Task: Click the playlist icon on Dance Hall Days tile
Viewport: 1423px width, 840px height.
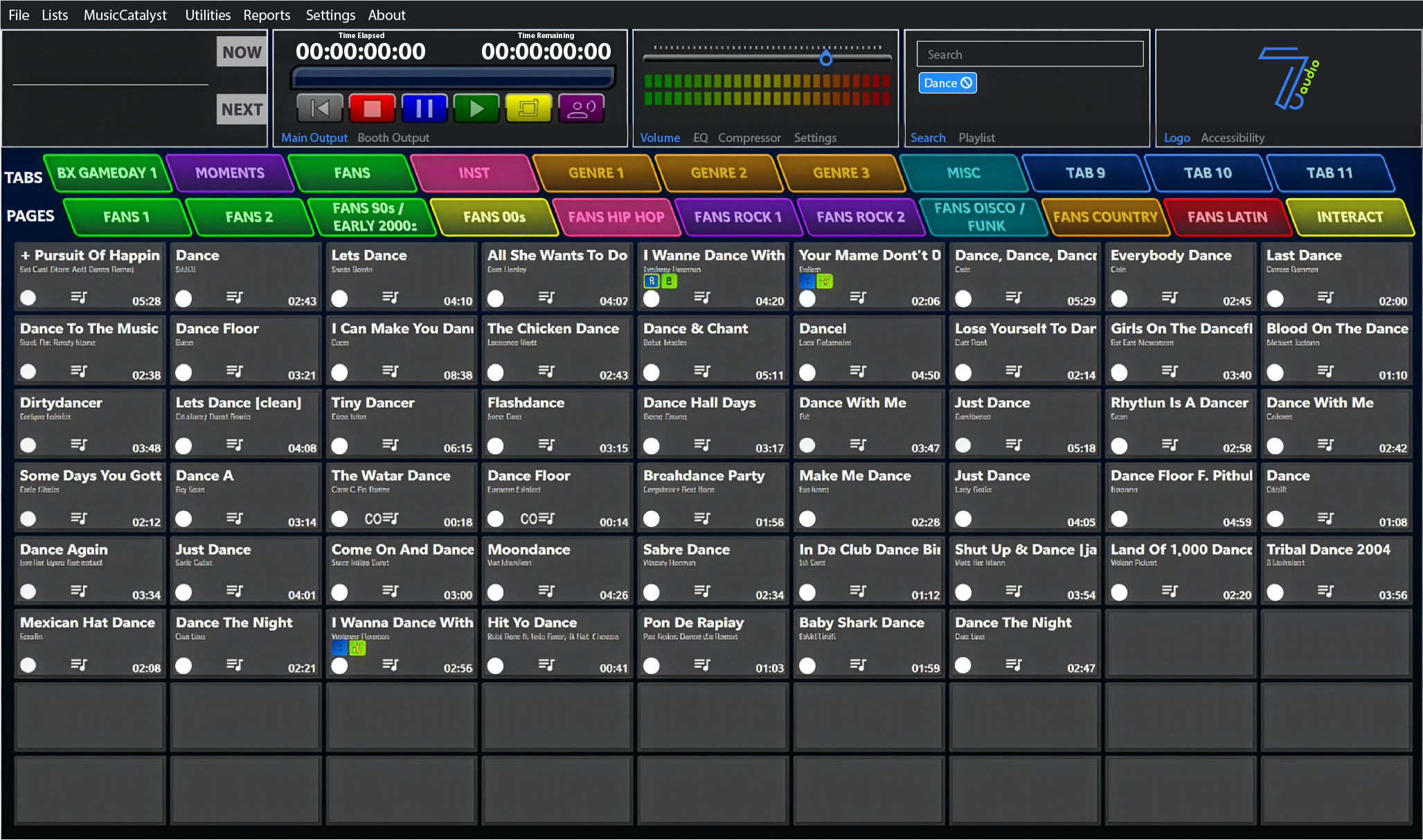Action: pos(702,445)
